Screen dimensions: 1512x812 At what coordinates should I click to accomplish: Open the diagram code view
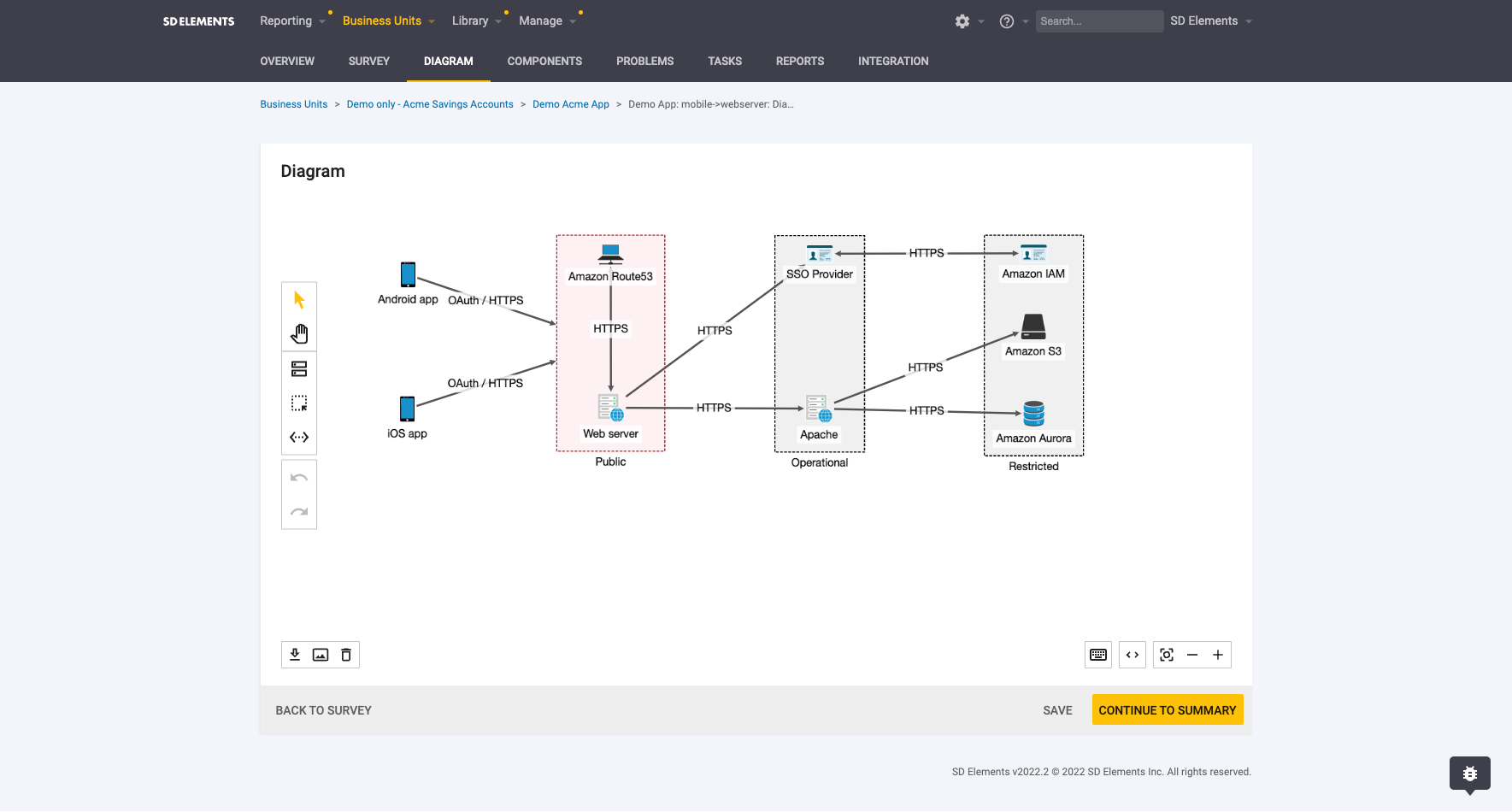click(1133, 655)
